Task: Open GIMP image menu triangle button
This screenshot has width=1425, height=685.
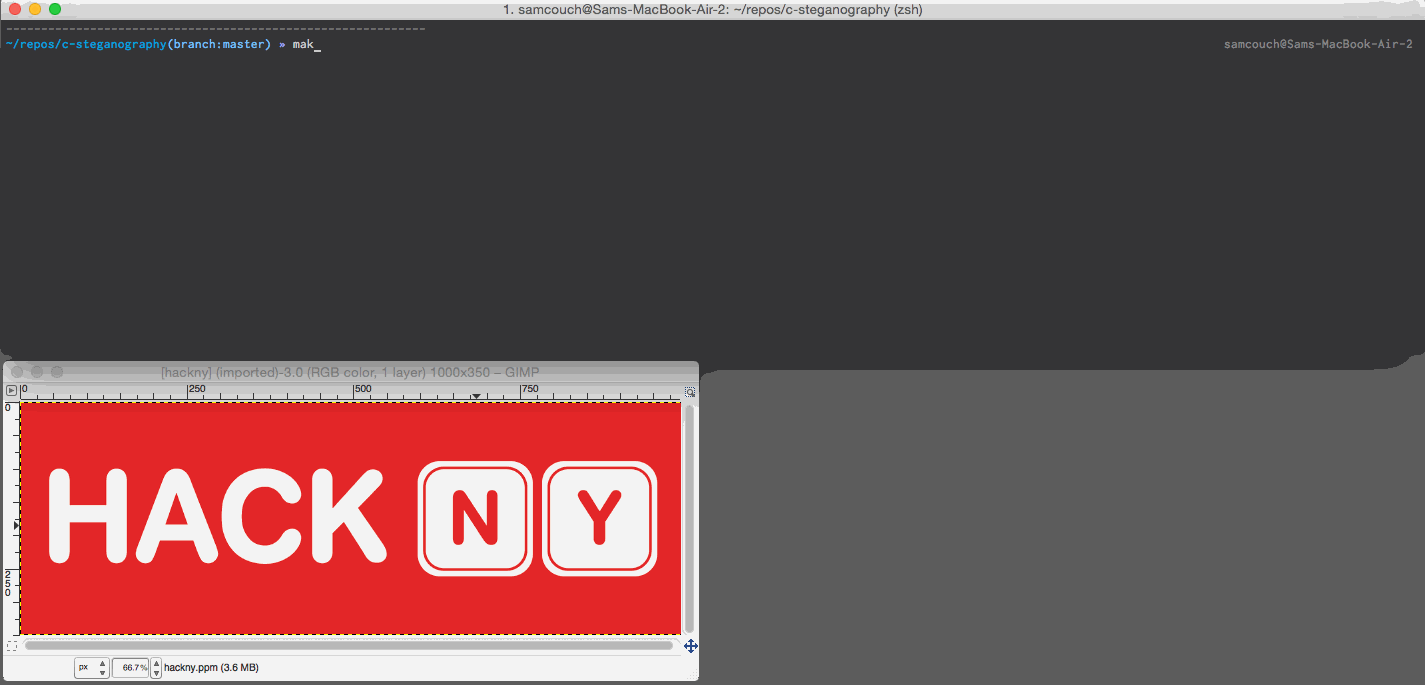Action: coord(12,390)
